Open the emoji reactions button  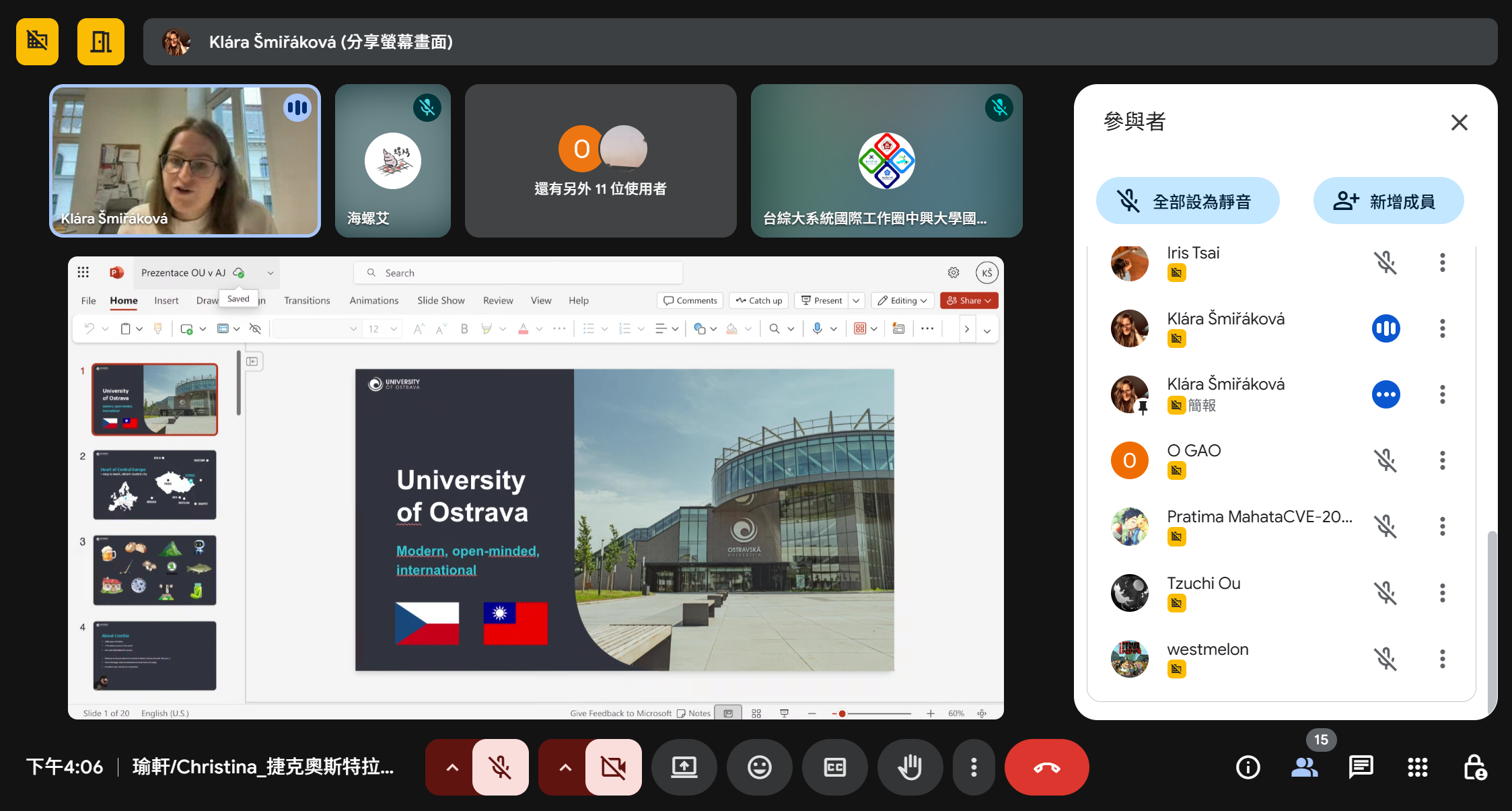760,767
